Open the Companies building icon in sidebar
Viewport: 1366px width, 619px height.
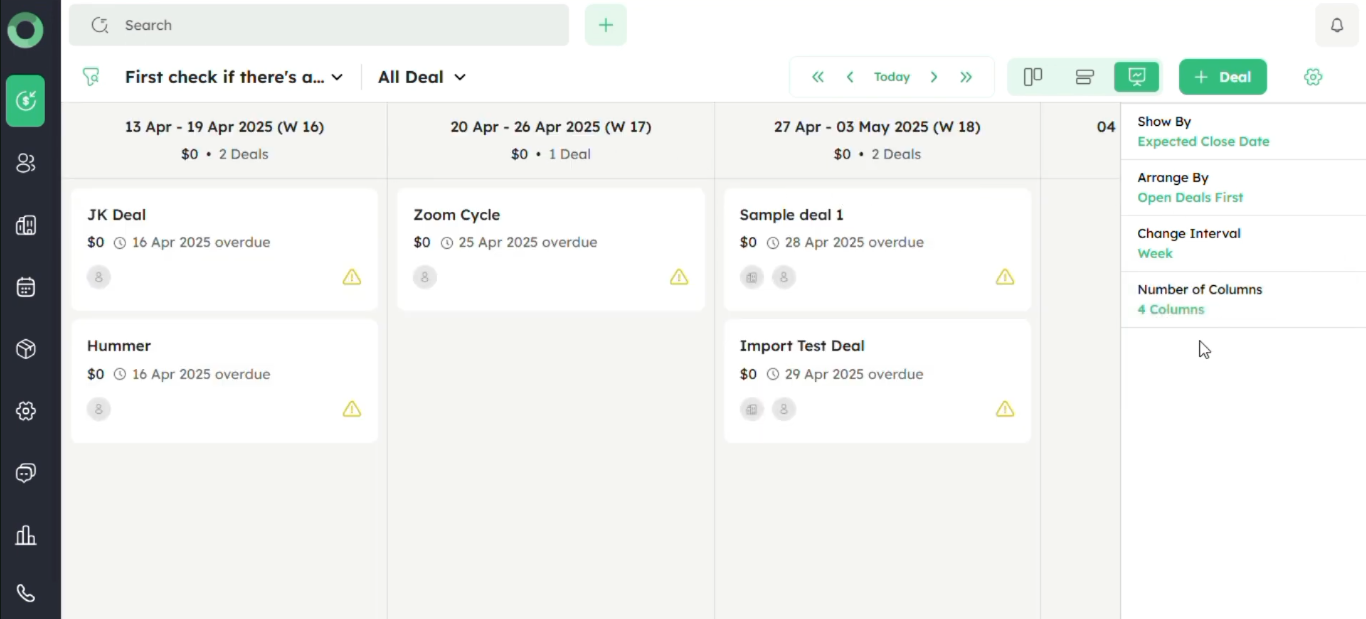tap(26, 225)
